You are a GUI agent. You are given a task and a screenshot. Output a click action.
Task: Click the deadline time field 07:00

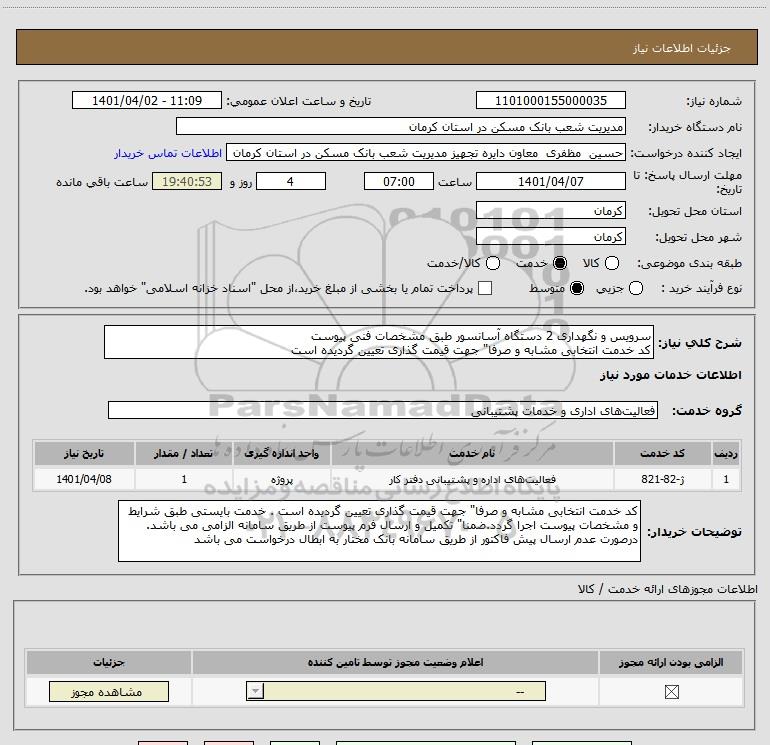399,181
